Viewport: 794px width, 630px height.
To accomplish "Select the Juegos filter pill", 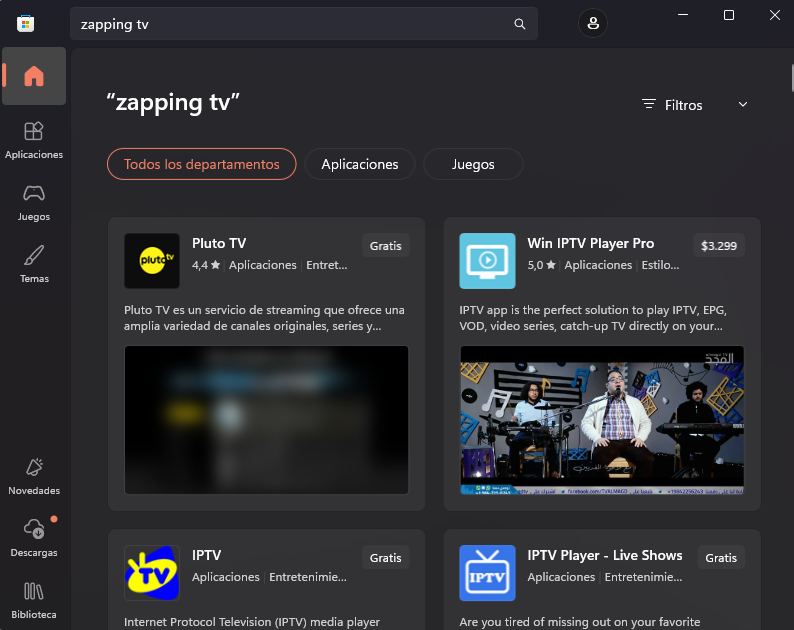I will point(473,164).
